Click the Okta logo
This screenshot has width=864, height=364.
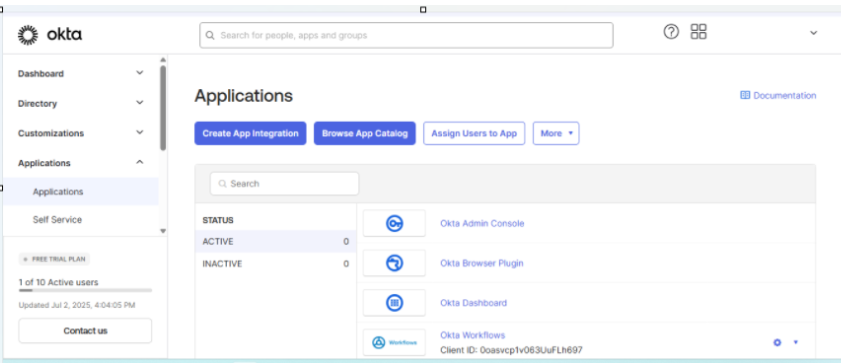50,35
